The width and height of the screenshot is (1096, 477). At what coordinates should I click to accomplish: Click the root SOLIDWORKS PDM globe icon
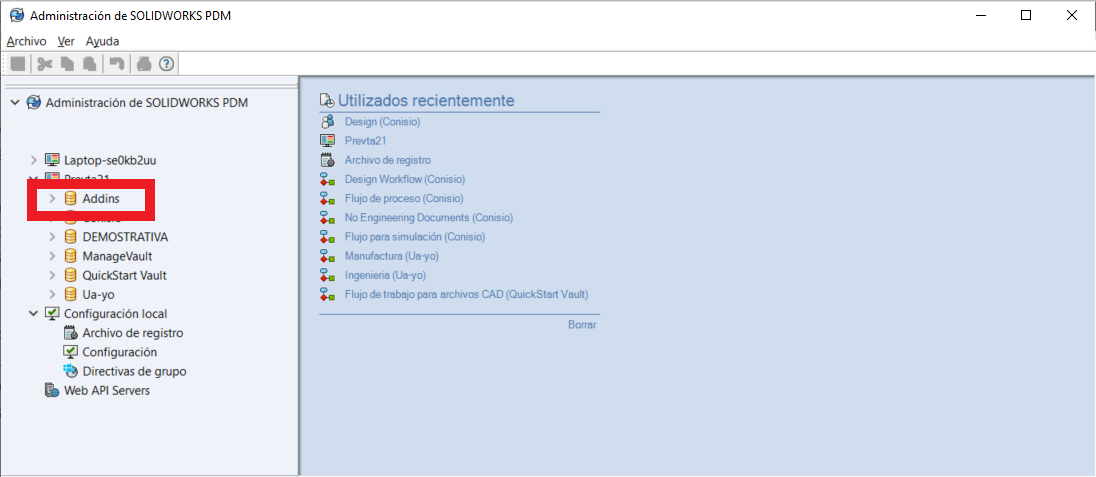pyautogui.click(x=34, y=103)
